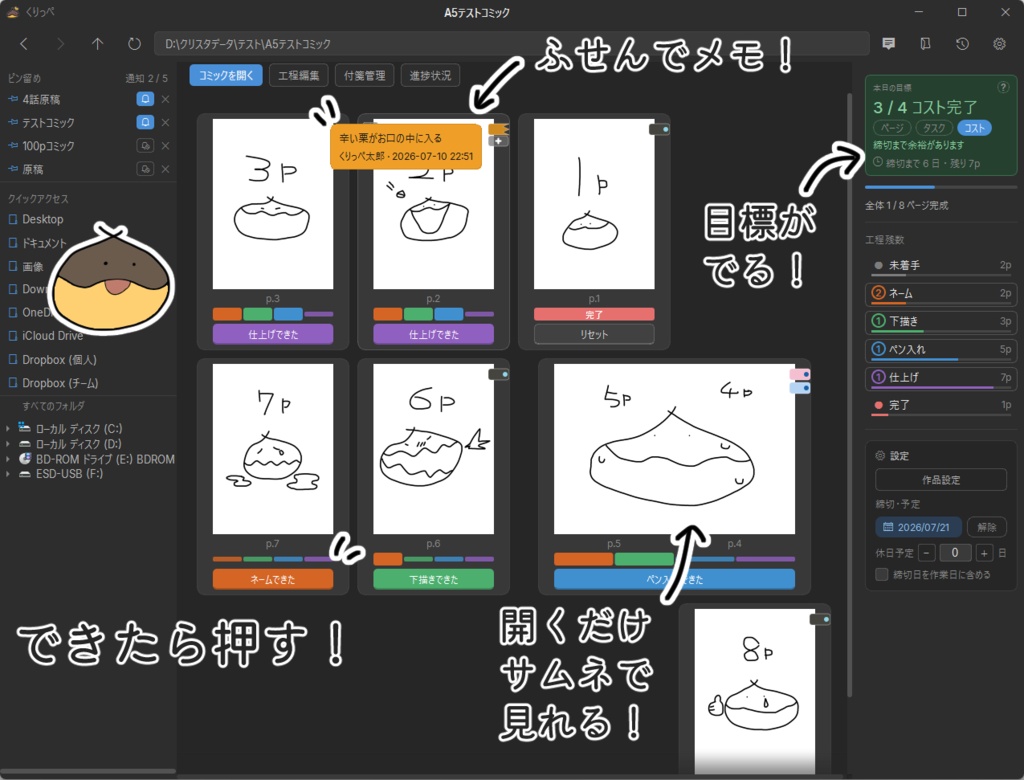The height and width of the screenshot is (780, 1024).
Task: Click リセット button under p.1
Action: click(x=594, y=334)
